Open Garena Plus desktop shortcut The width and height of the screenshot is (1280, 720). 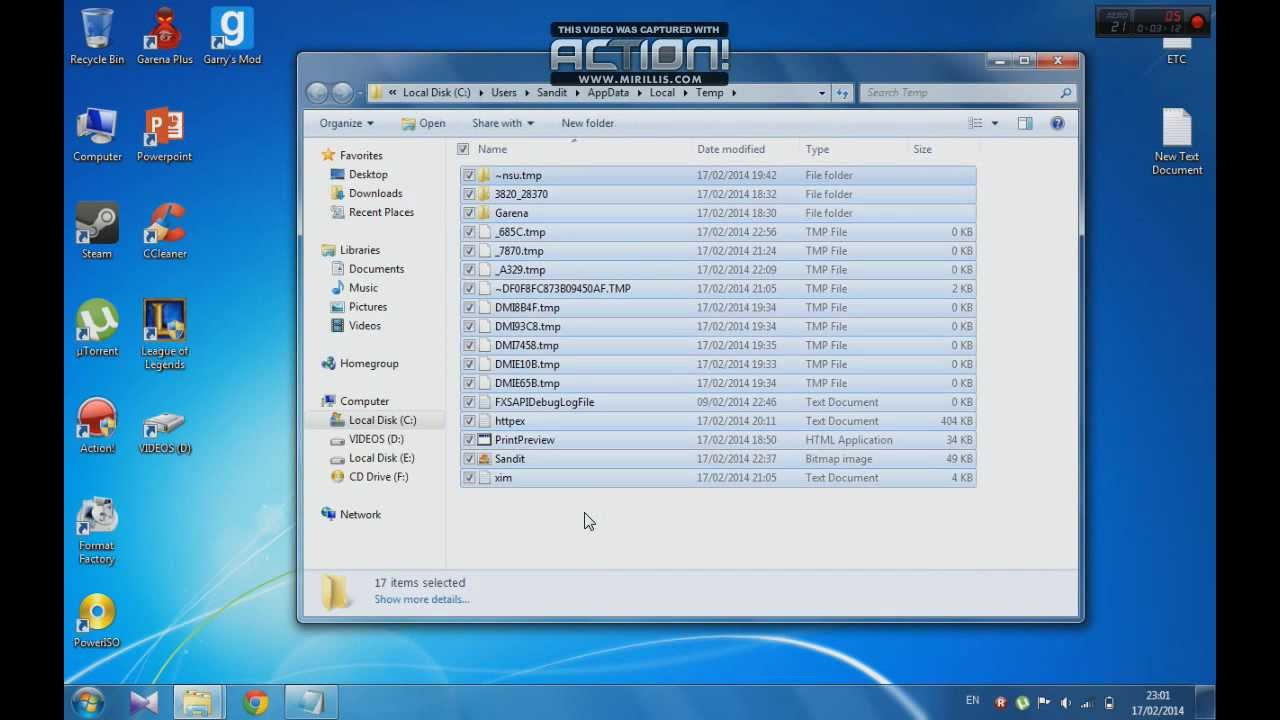click(x=164, y=37)
